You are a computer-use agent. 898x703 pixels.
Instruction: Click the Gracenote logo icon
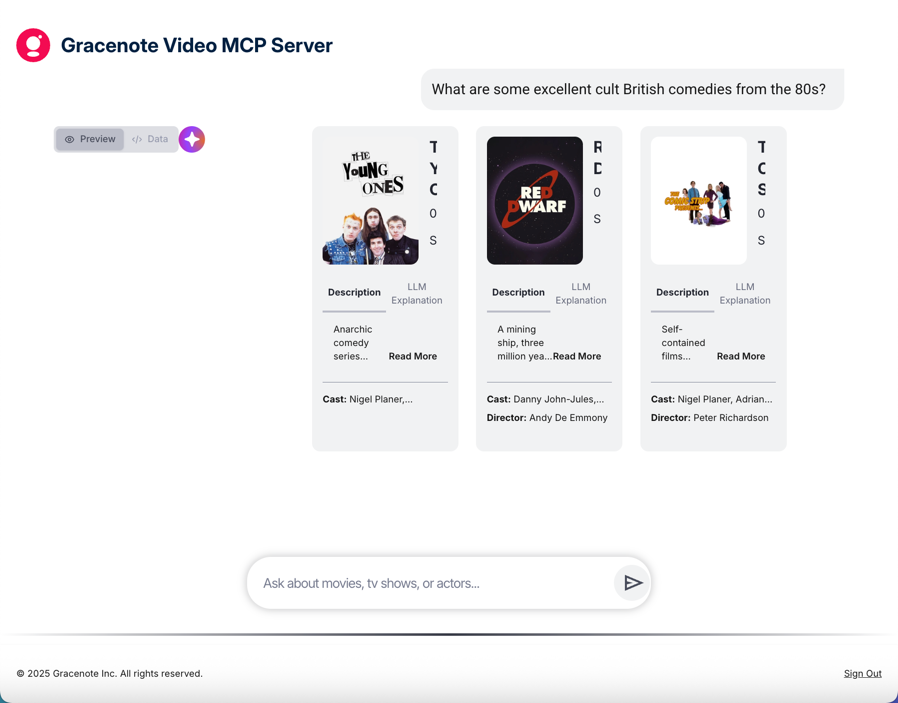click(x=33, y=45)
